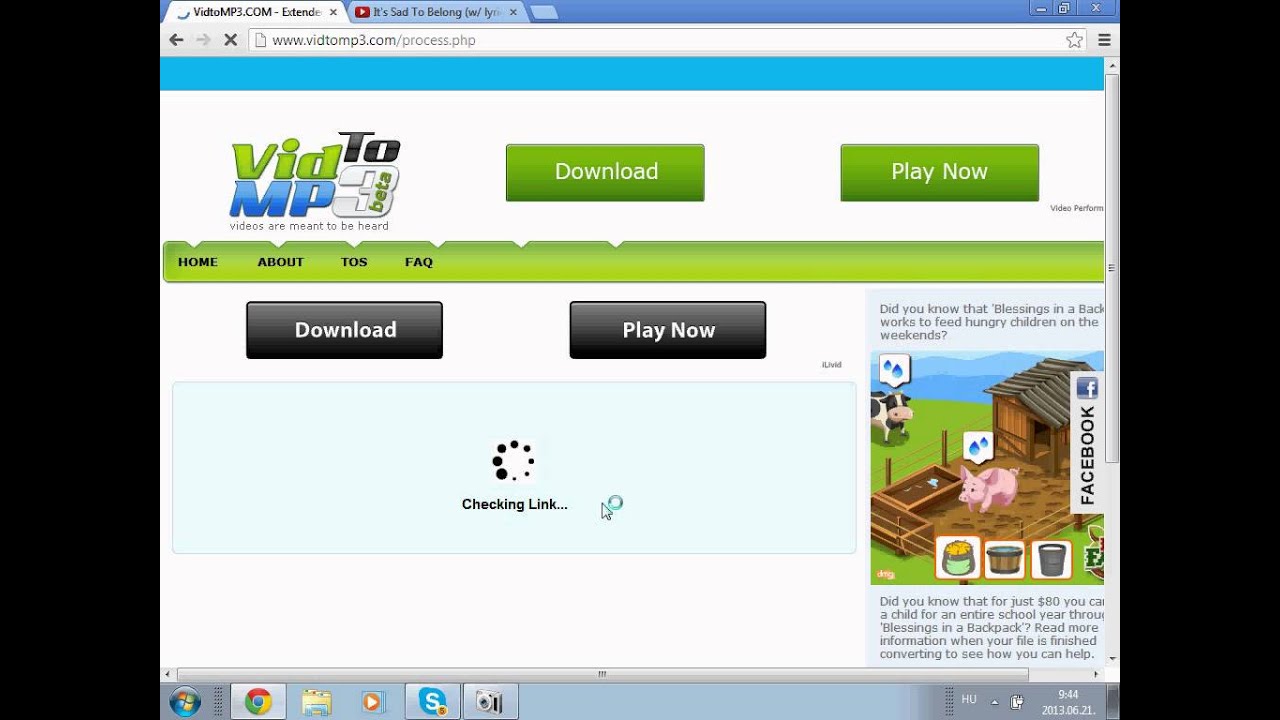Open the TOS navigation item

(x=354, y=262)
